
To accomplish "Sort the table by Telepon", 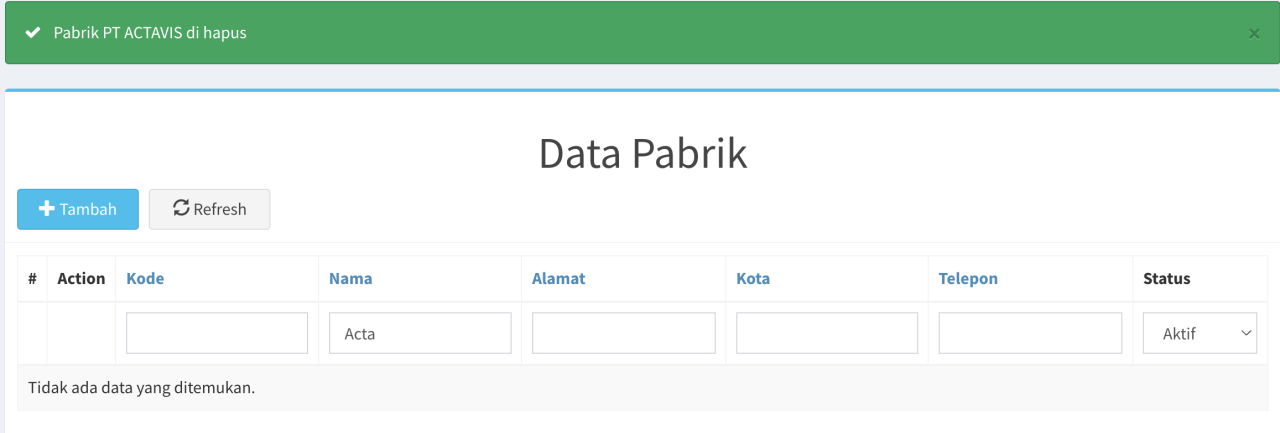I will tap(968, 279).
